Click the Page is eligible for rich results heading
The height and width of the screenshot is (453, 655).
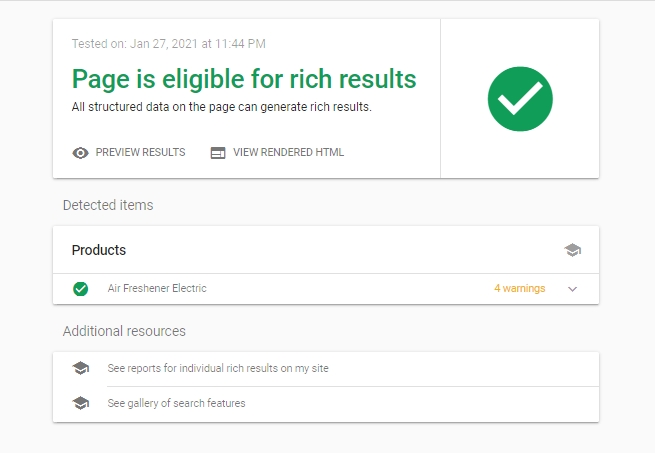pos(244,79)
